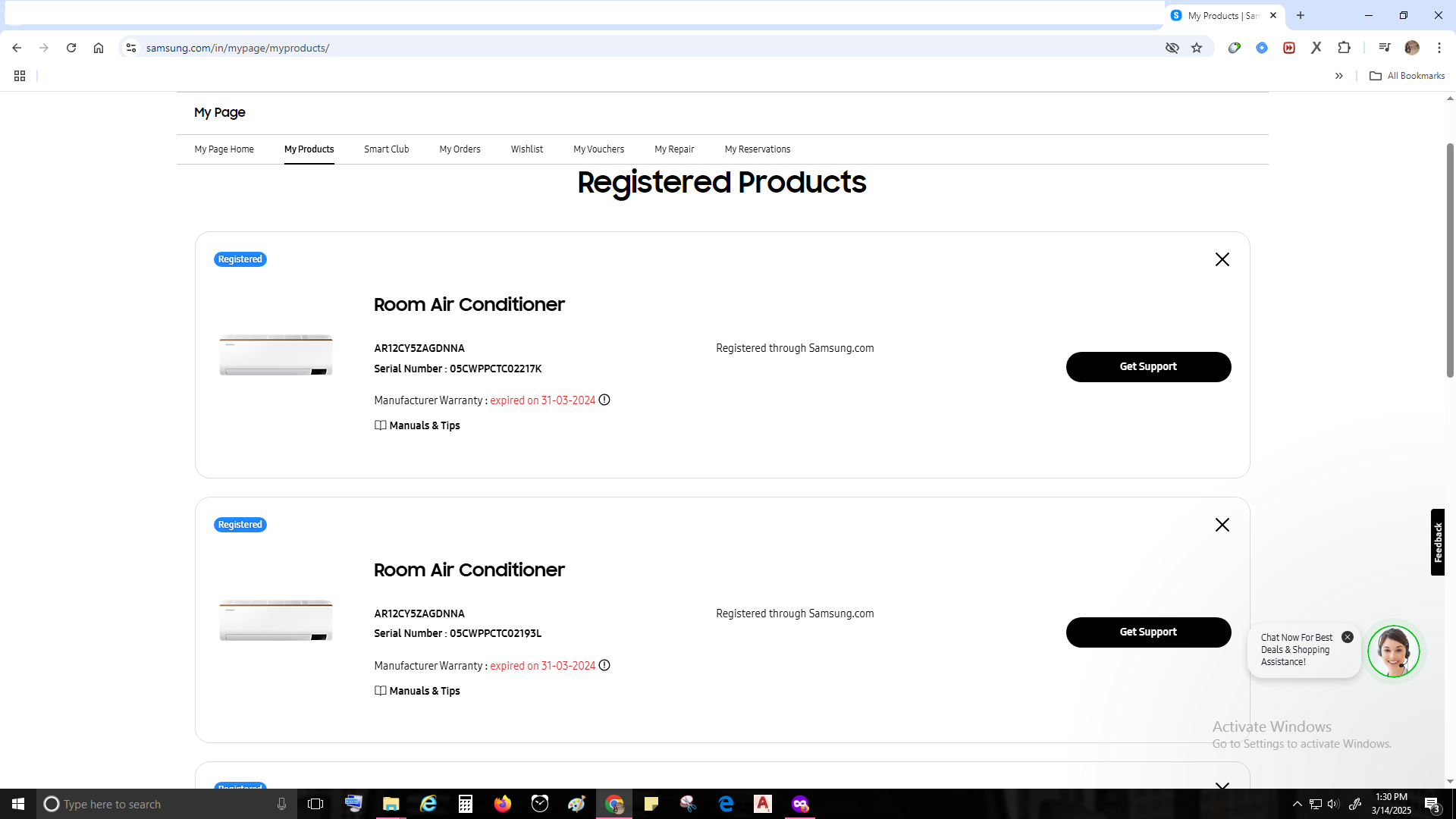Click the warranty info icon on second product

tap(604, 665)
